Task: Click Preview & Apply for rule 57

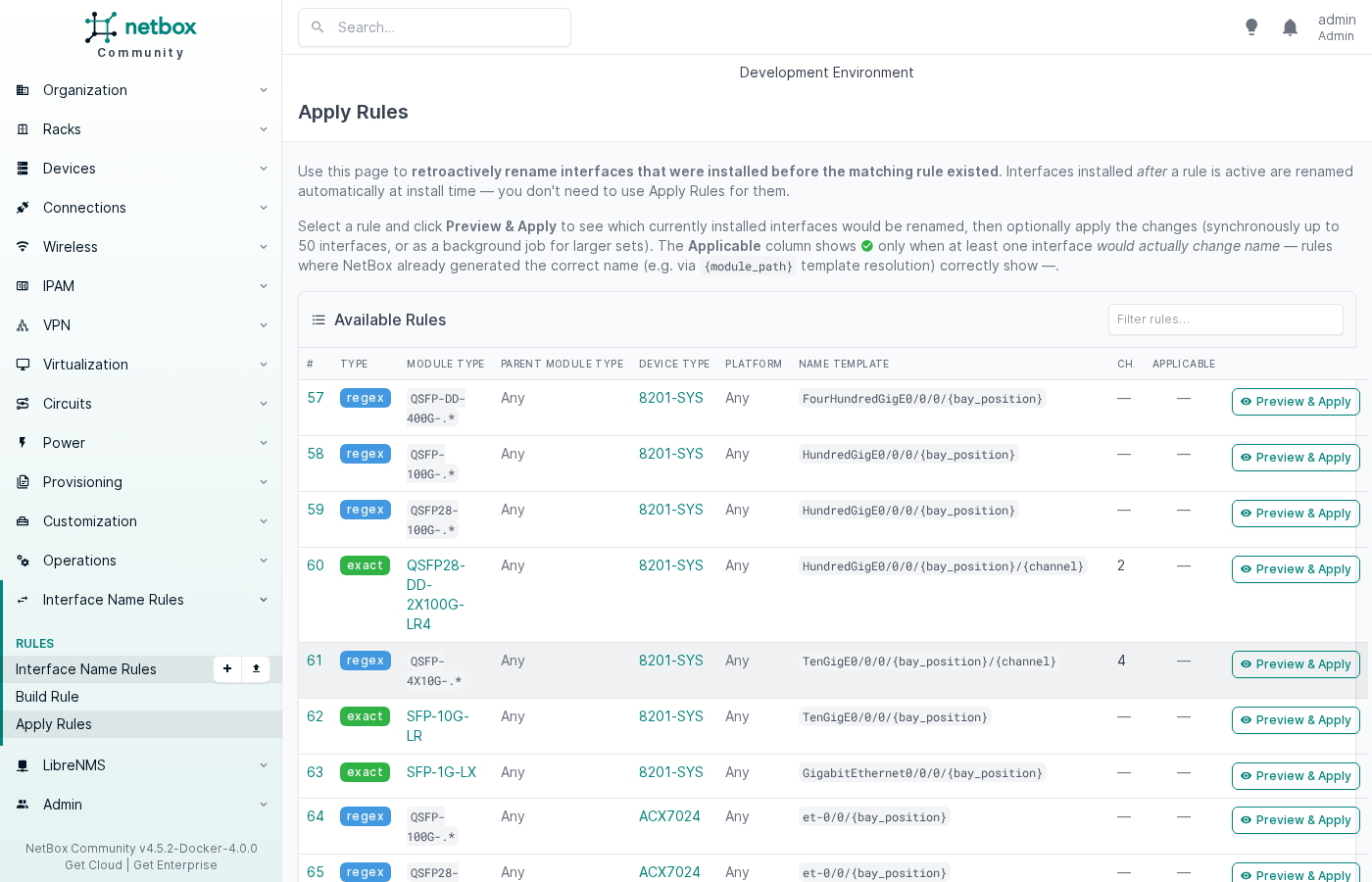Action: (x=1296, y=402)
